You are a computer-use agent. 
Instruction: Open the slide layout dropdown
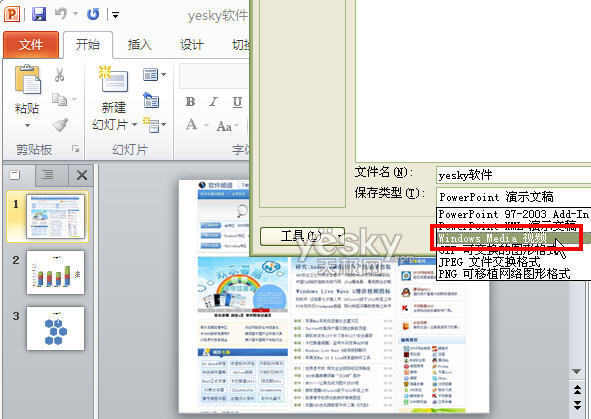coord(155,75)
